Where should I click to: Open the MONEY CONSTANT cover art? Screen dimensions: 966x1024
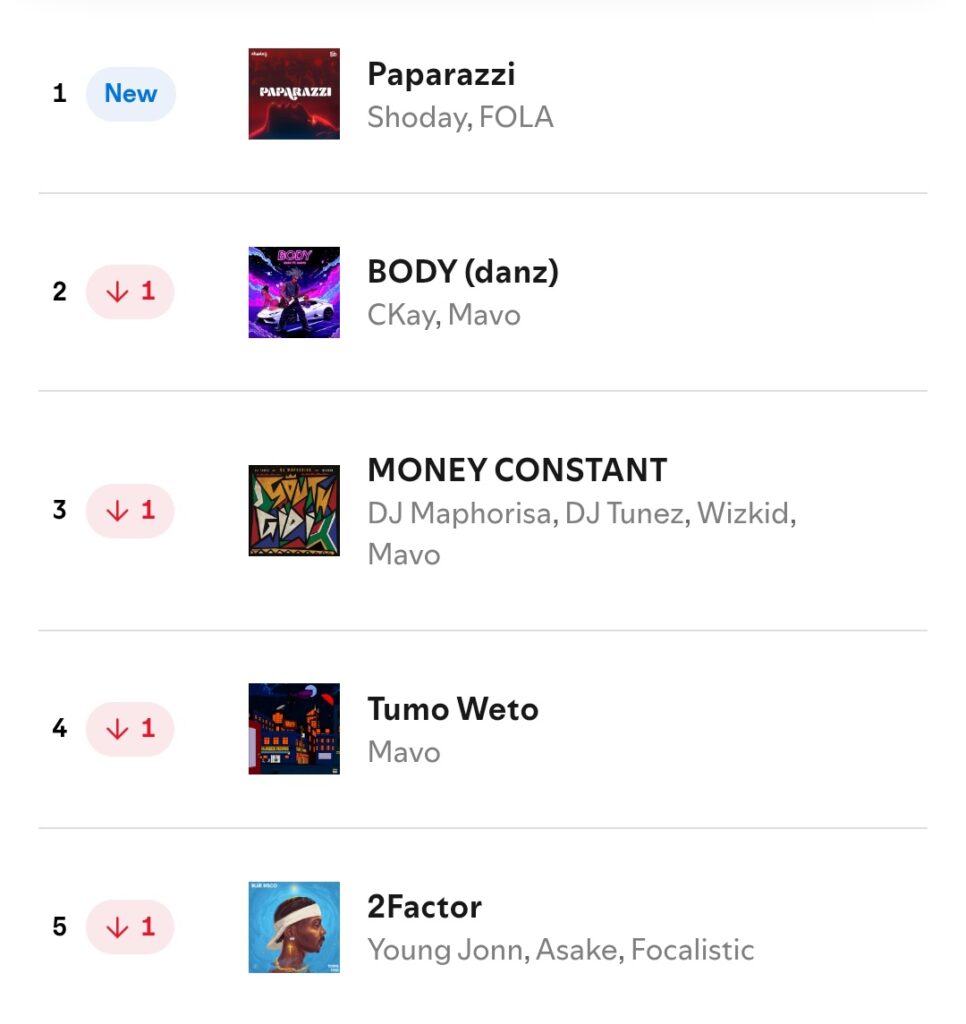[294, 510]
